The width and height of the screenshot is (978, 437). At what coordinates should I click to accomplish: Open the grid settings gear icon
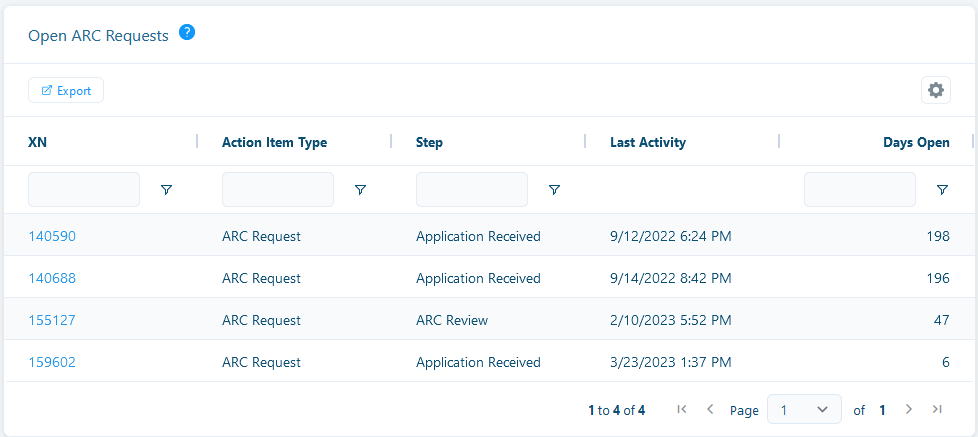click(936, 90)
